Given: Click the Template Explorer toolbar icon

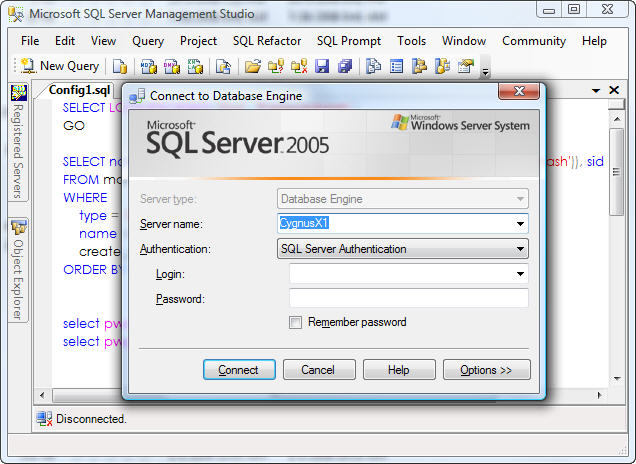Looking at the screenshot, I should tap(443, 66).
